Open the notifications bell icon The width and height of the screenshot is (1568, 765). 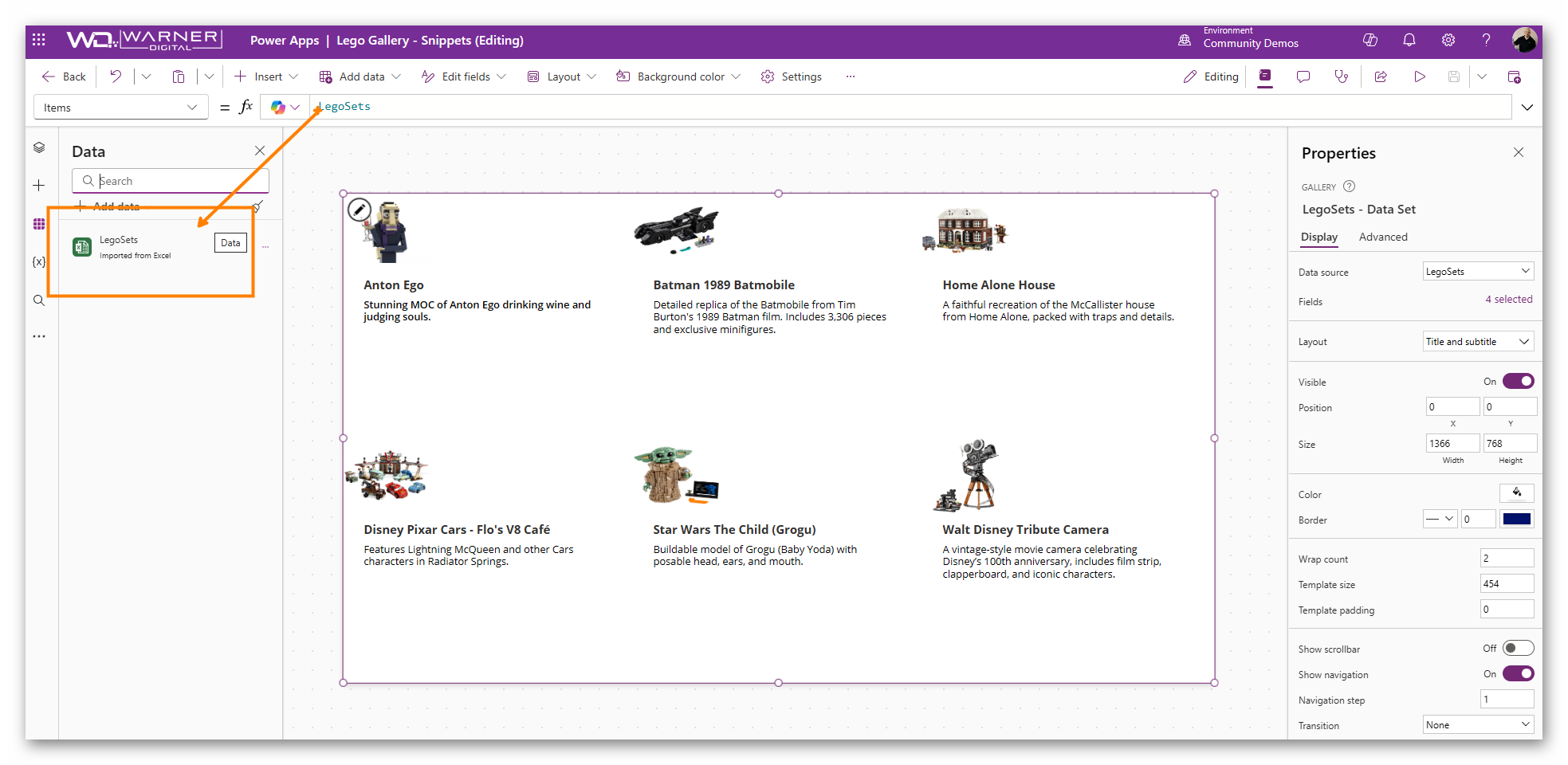pyautogui.click(x=1409, y=40)
